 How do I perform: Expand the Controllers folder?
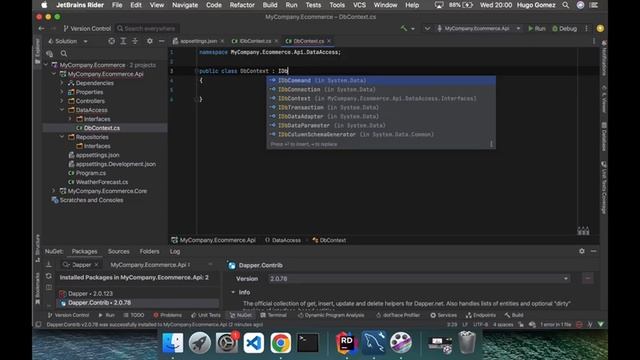pos(62,101)
